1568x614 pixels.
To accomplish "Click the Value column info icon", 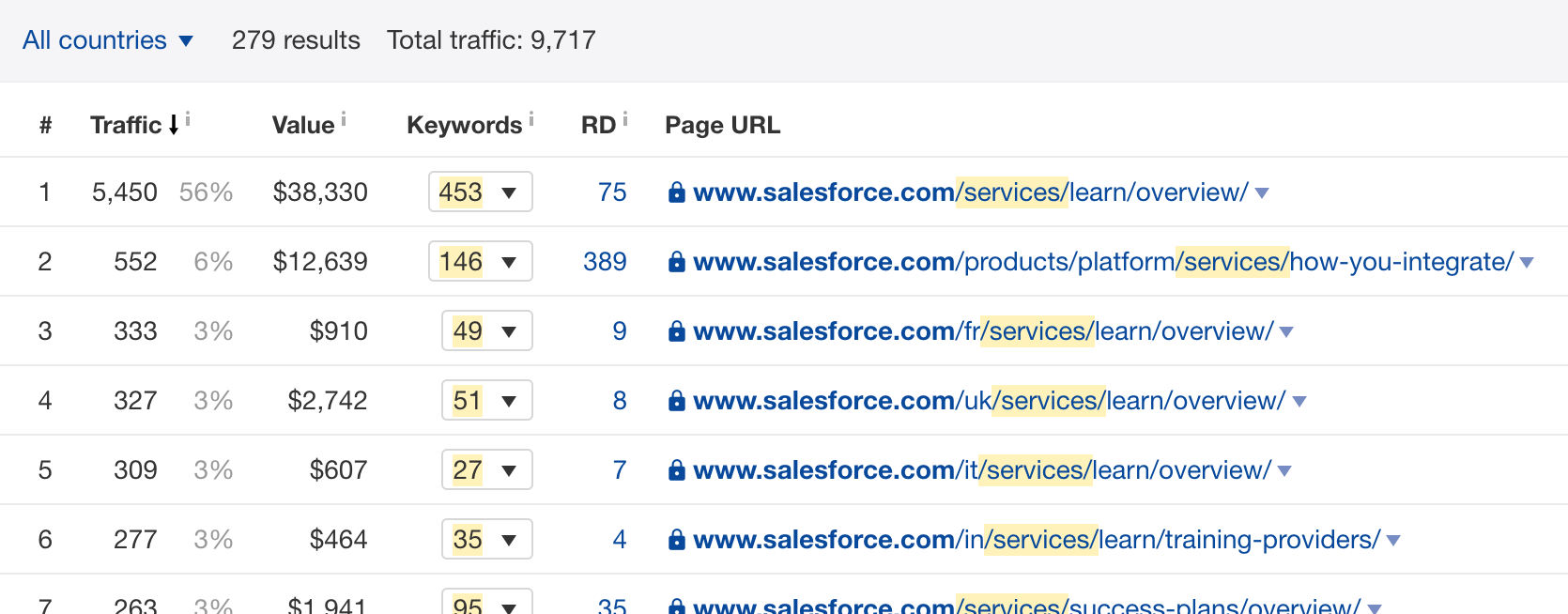I will pos(344,119).
